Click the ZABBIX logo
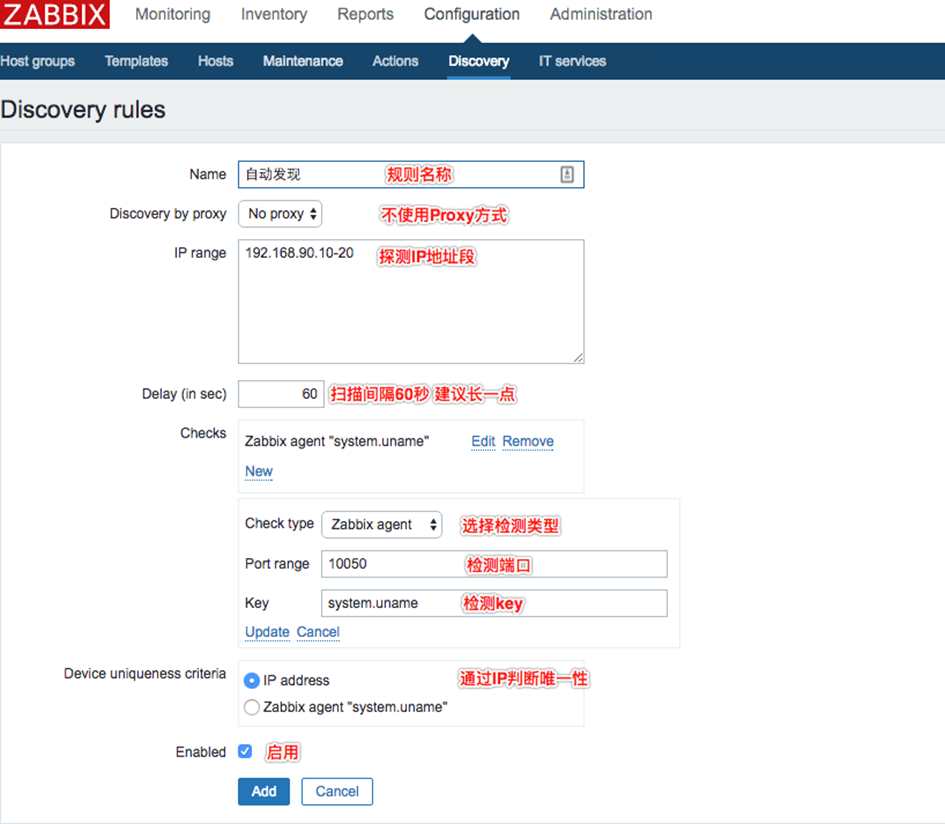 [x=55, y=14]
